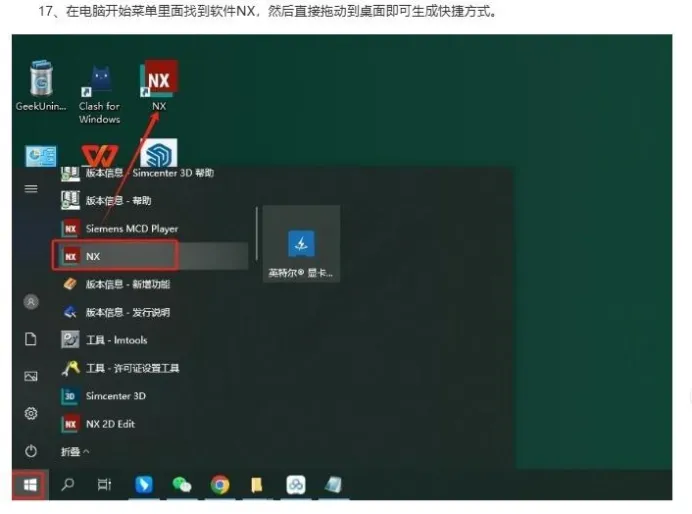Image resolution: width=692 pixels, height=514 pixels.
Task: Click the Windows Start button
Action: tap(30, 485)
